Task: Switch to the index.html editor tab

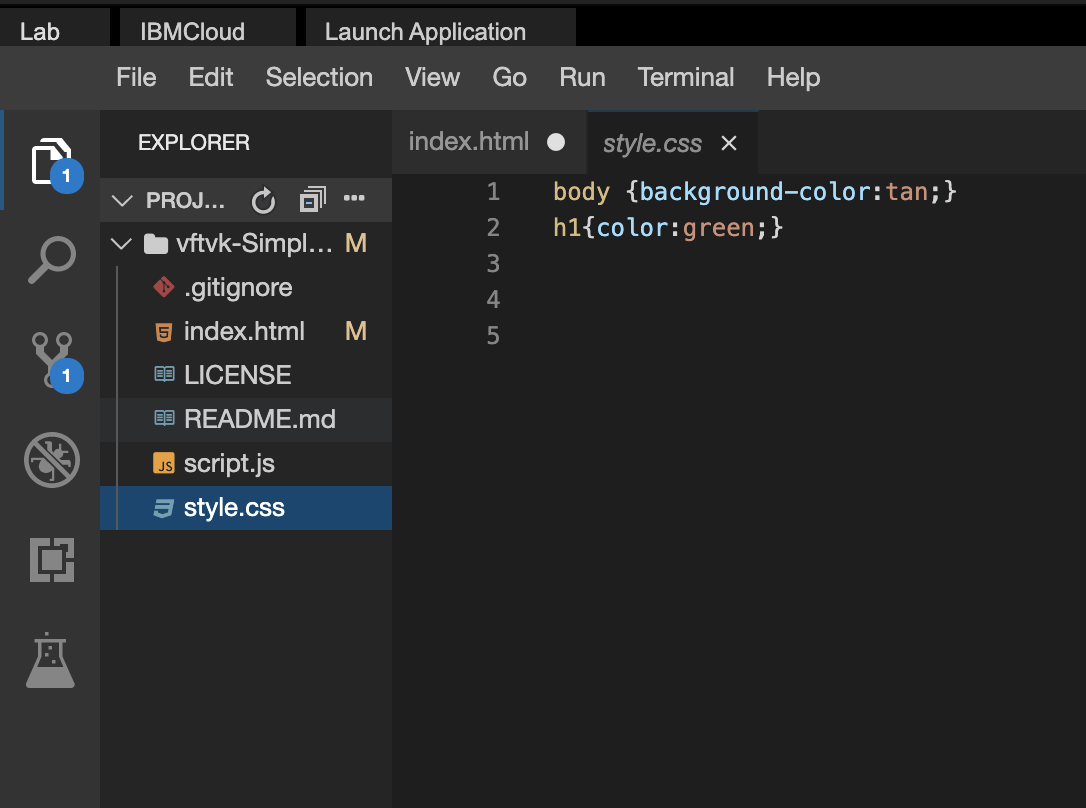Action: pos(468,142)
